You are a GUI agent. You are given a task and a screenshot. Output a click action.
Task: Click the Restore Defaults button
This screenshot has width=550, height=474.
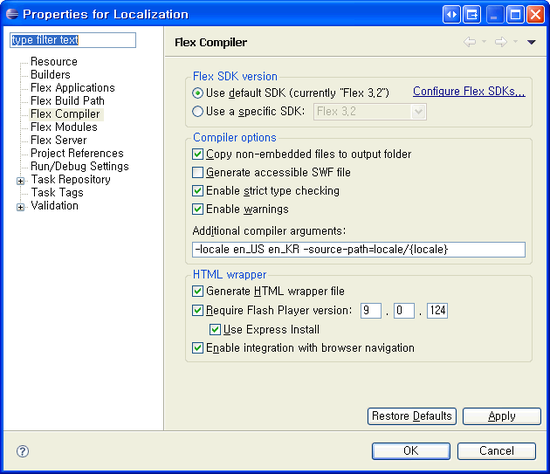coord(412,416)
